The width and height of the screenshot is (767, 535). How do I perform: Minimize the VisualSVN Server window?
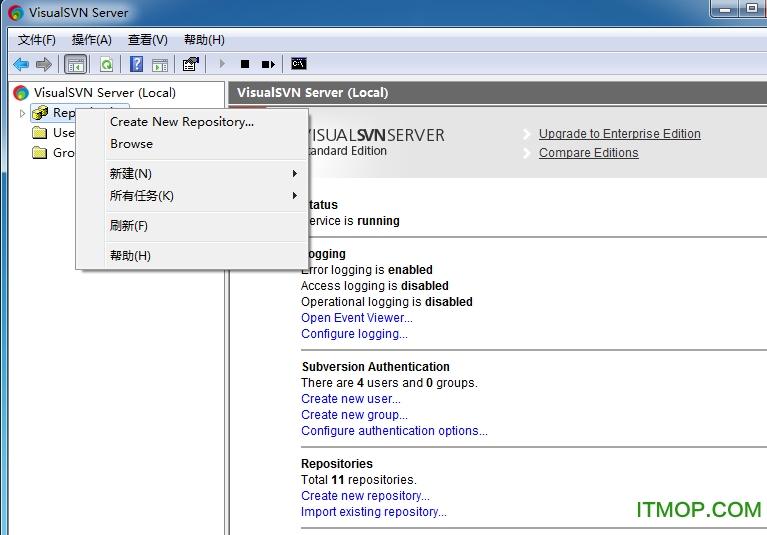[725, 9]
